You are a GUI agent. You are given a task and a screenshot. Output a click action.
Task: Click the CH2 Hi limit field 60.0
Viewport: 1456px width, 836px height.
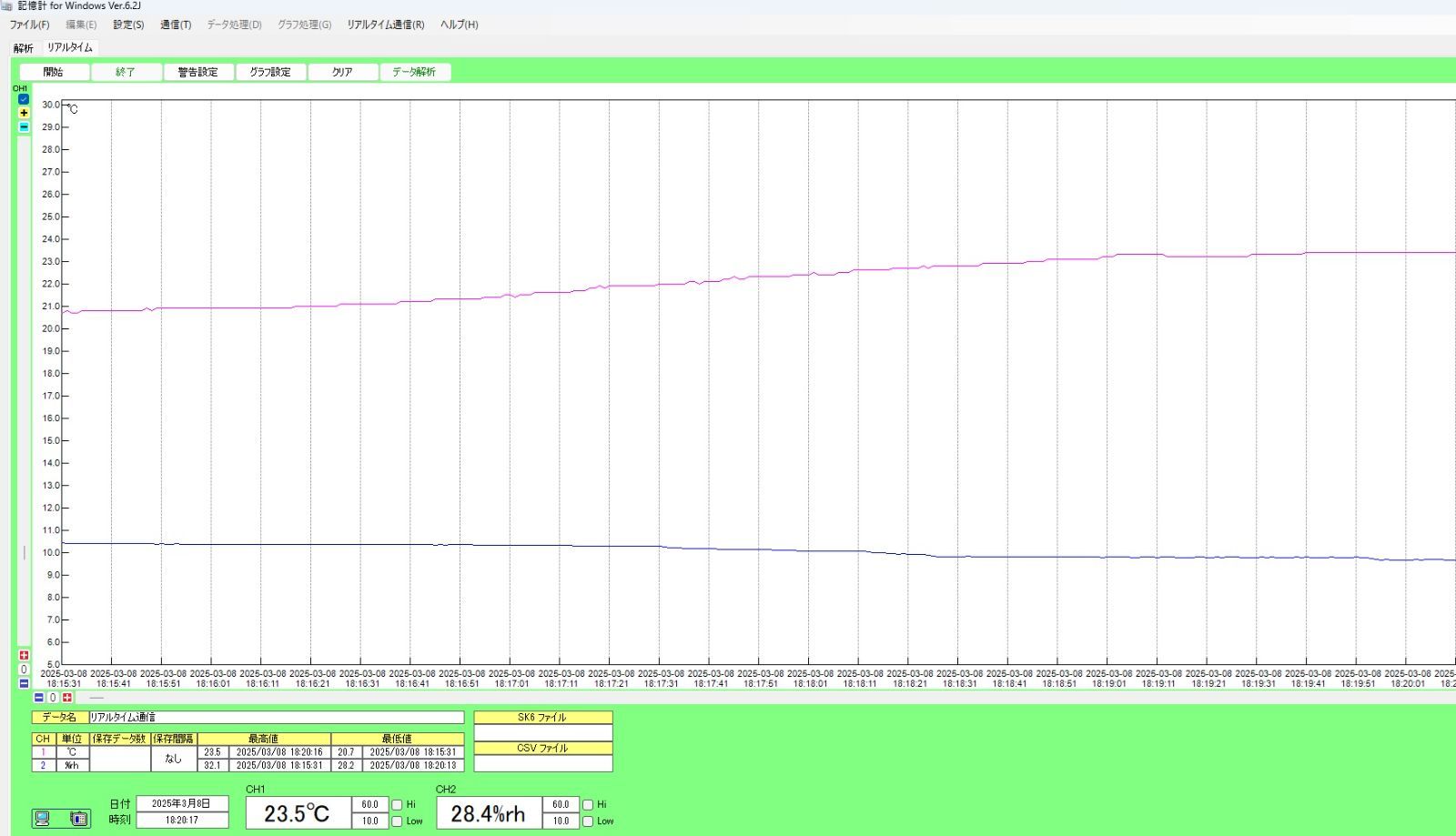point(561,805)
